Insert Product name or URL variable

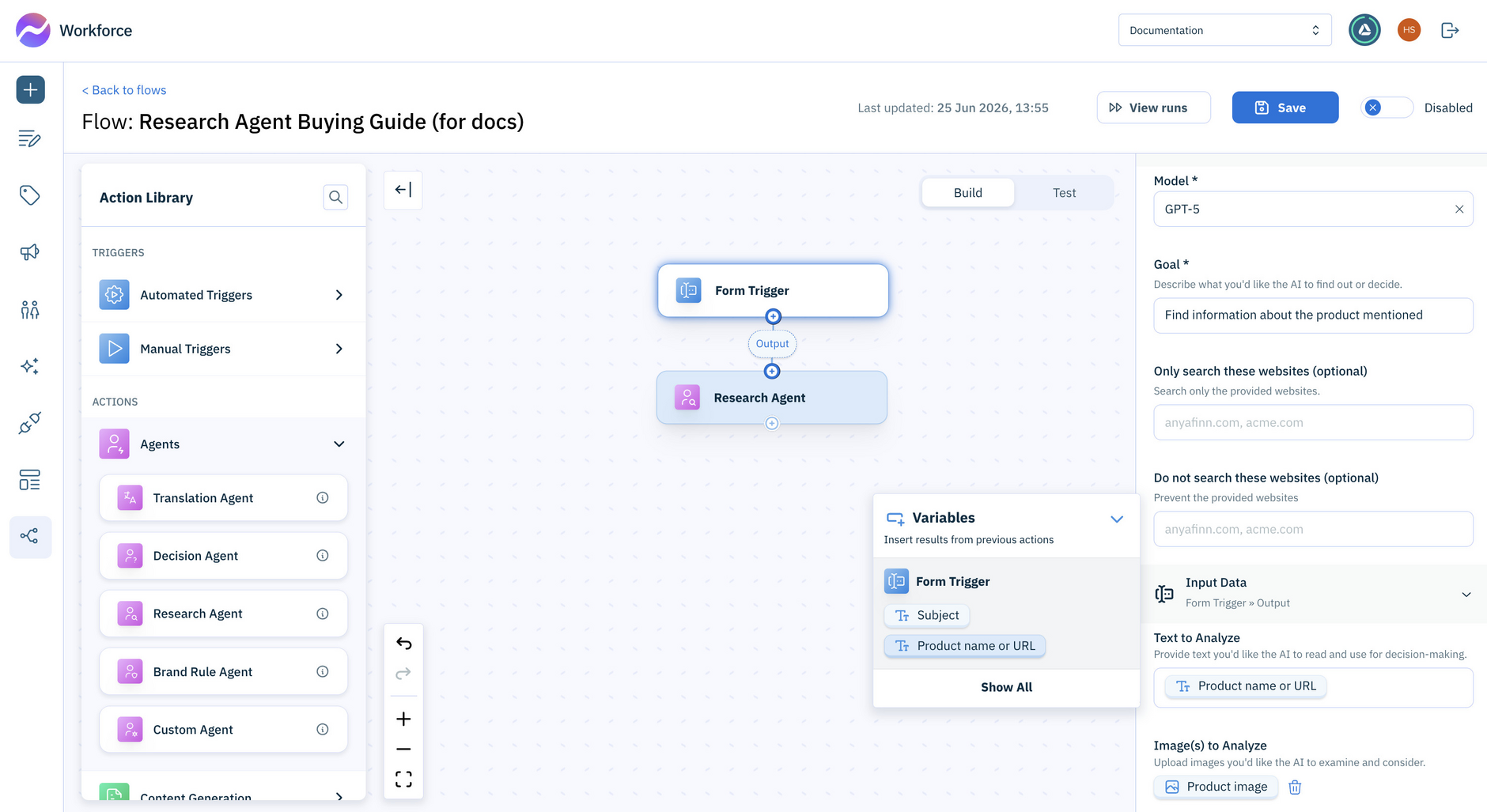(x=965, y=646)
